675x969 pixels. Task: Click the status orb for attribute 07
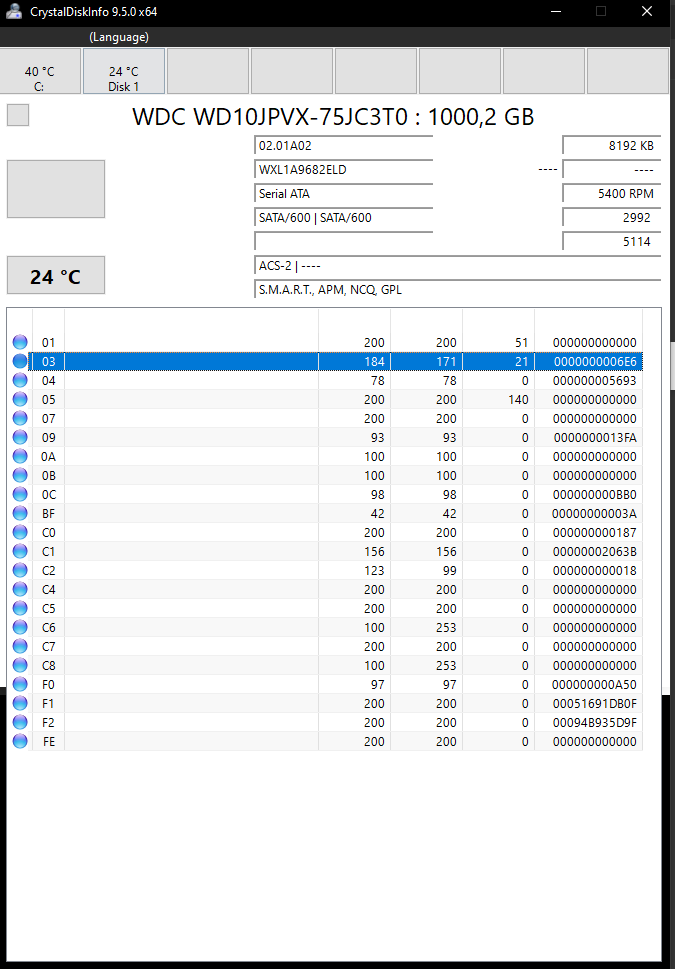pyautogui.click(x=20, y=418)
